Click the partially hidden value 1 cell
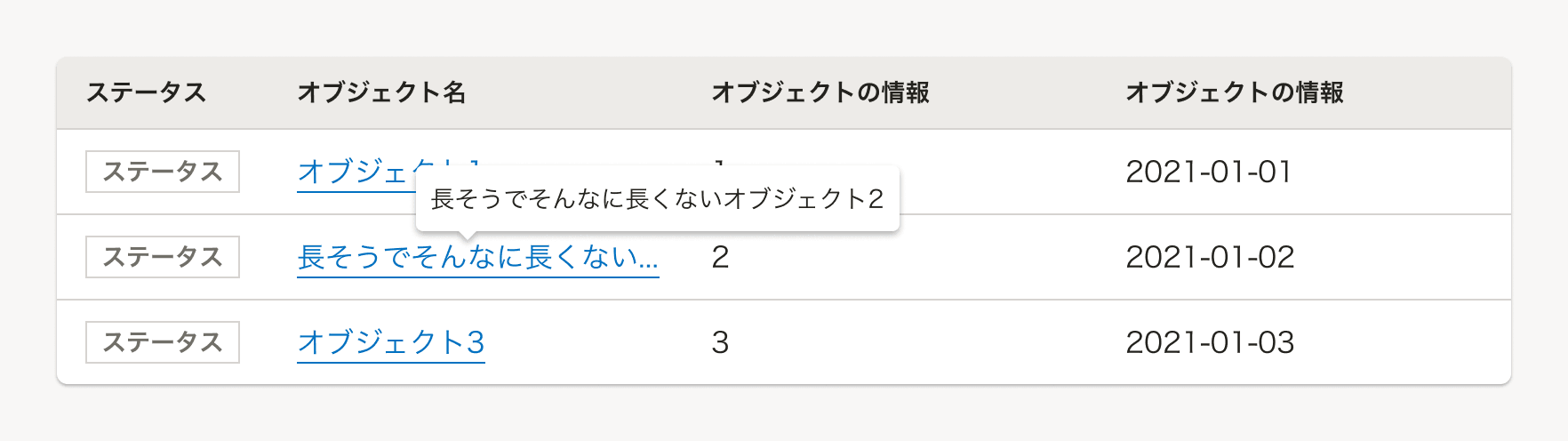 (x=719, y=162)
